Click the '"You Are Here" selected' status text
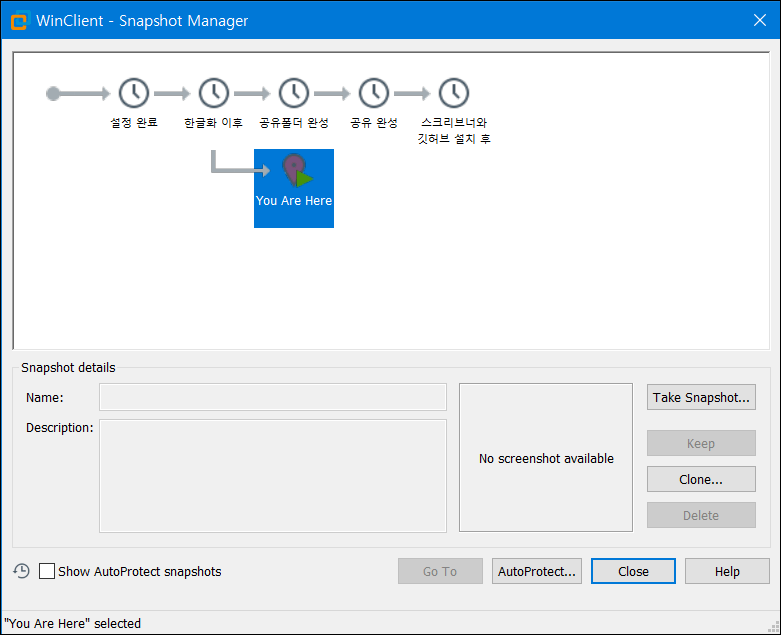This screenshot has width=781, height=635. coord(73,624)
